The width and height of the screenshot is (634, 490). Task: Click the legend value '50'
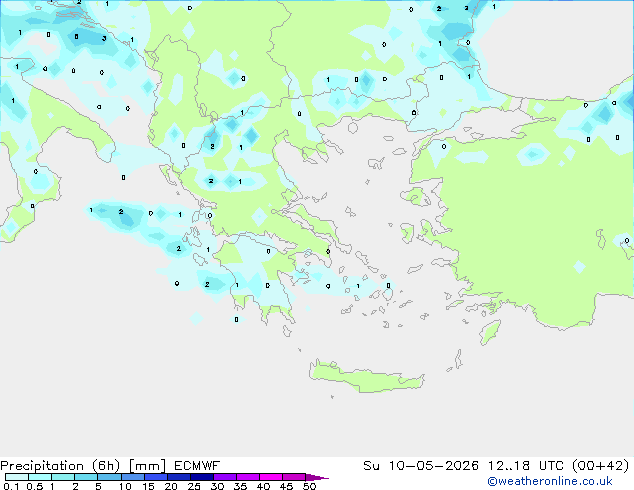pos(309,486)
